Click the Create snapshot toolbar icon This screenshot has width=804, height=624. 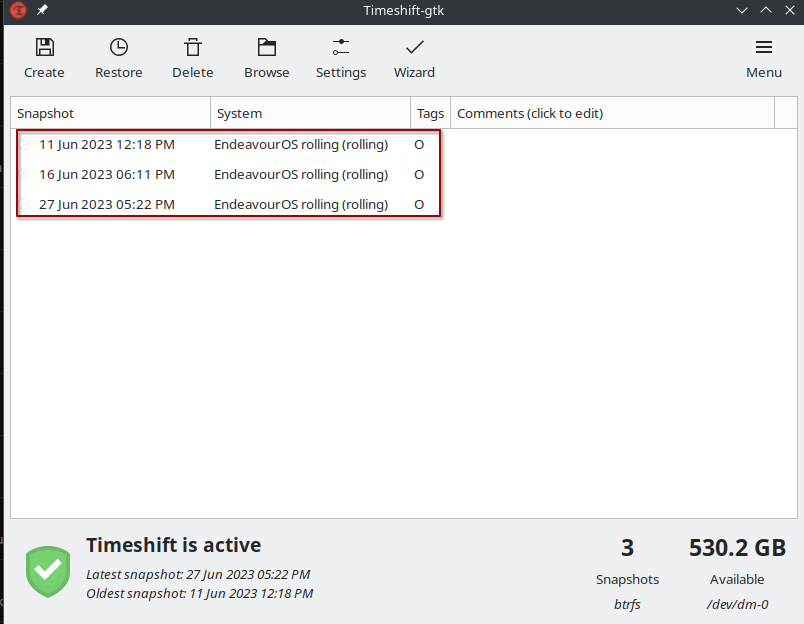tap(45, 47)
